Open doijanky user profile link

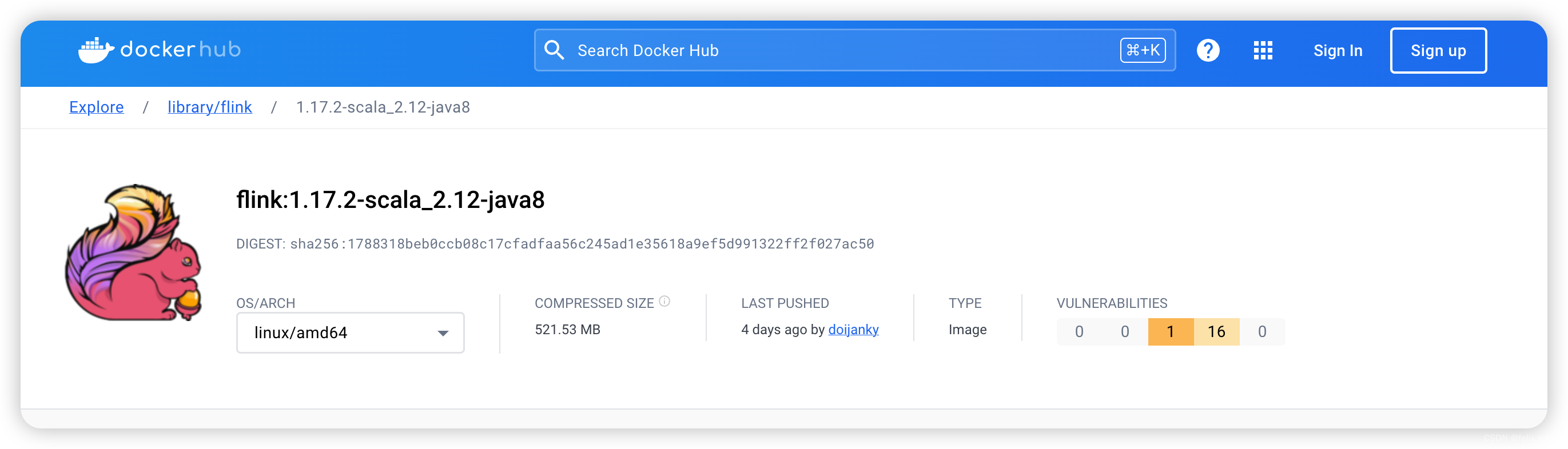click(x=853, y=329)
